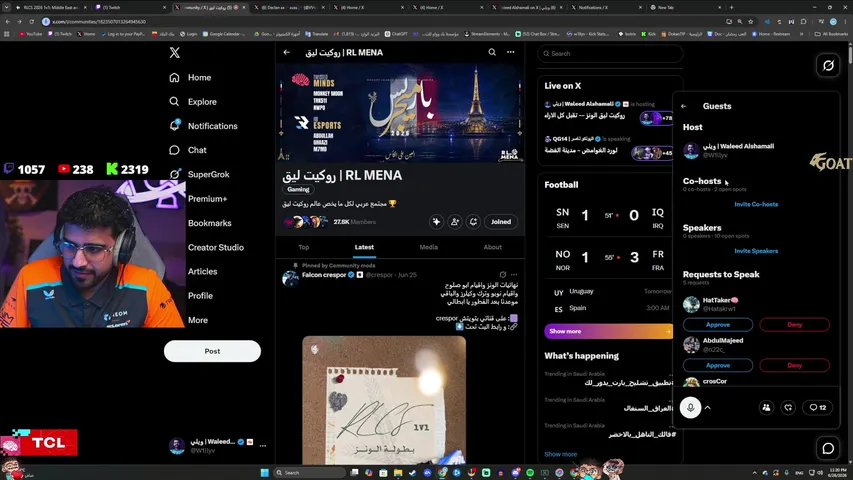Image resolution: width=853 pixels, height=480 pixels.
Task: Go to Home in sidebar
Action: (x=190, y=77)
